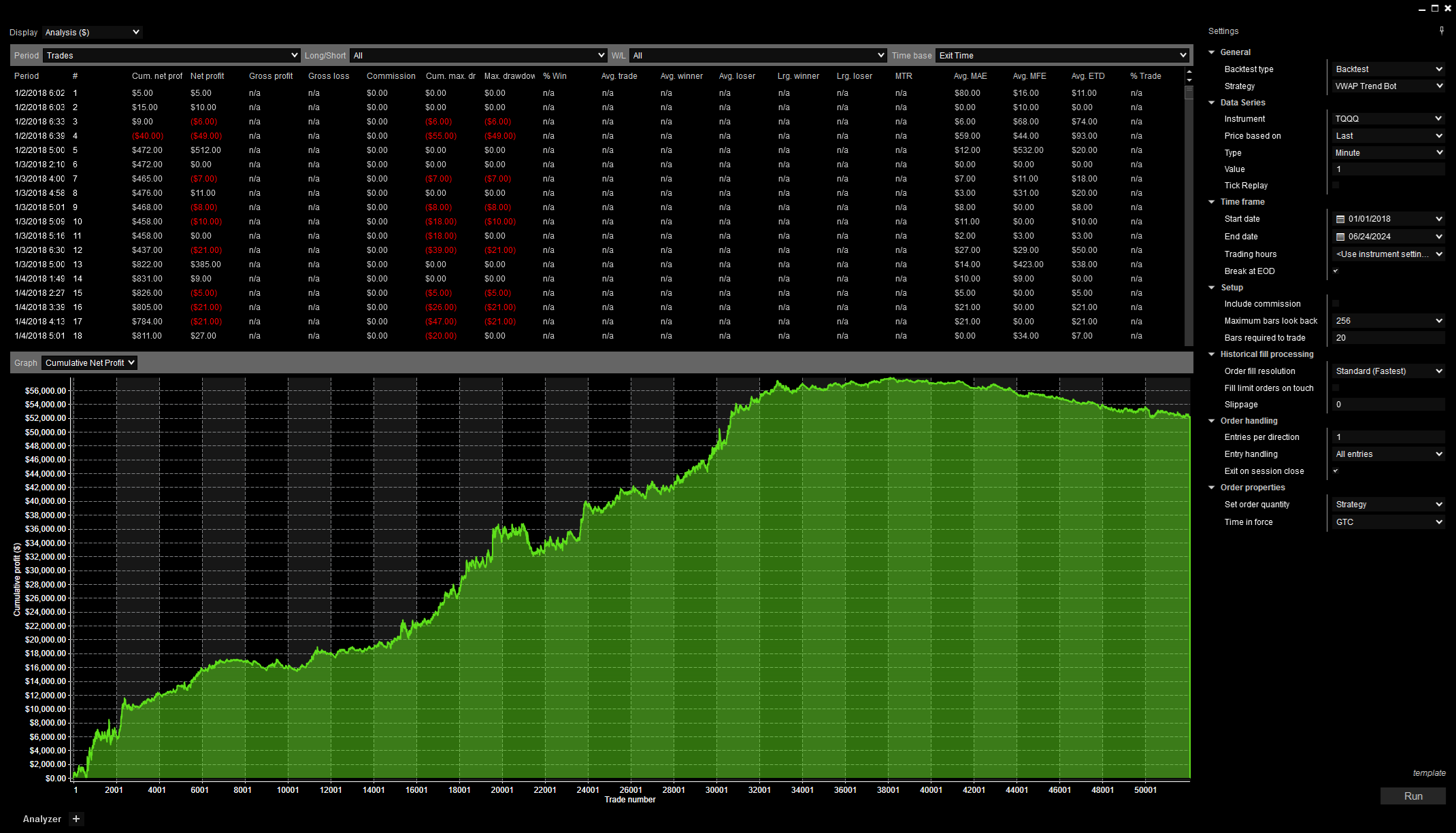
Task: Sort by the Max. drawdown column header
Action: [510, 76]
